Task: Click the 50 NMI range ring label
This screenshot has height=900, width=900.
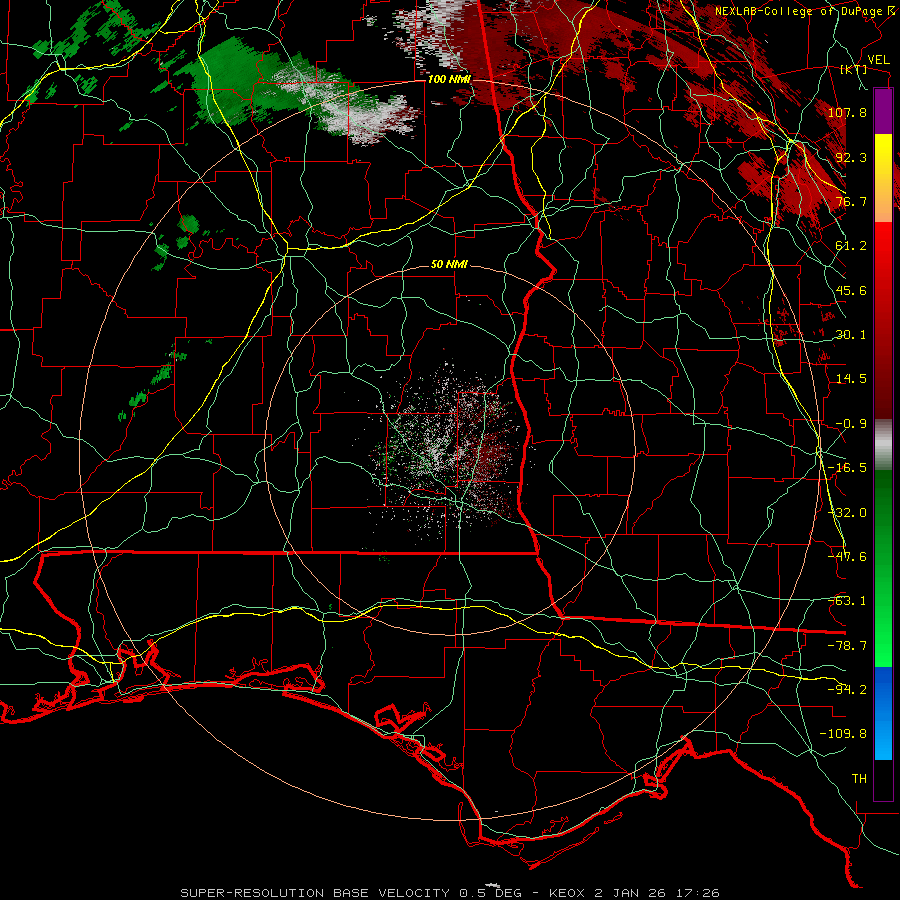Action: click(449, 265)
